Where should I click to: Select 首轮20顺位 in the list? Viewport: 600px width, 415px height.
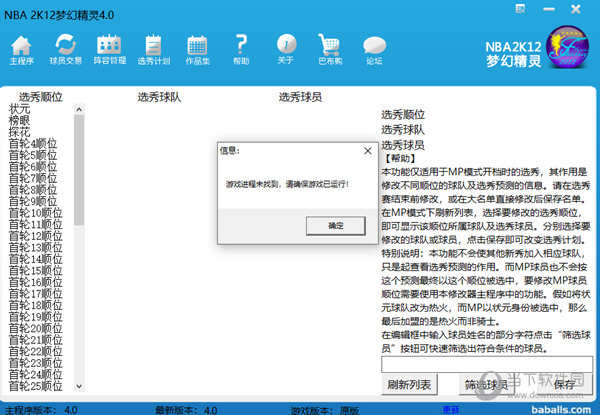click(x=36, y=328)
